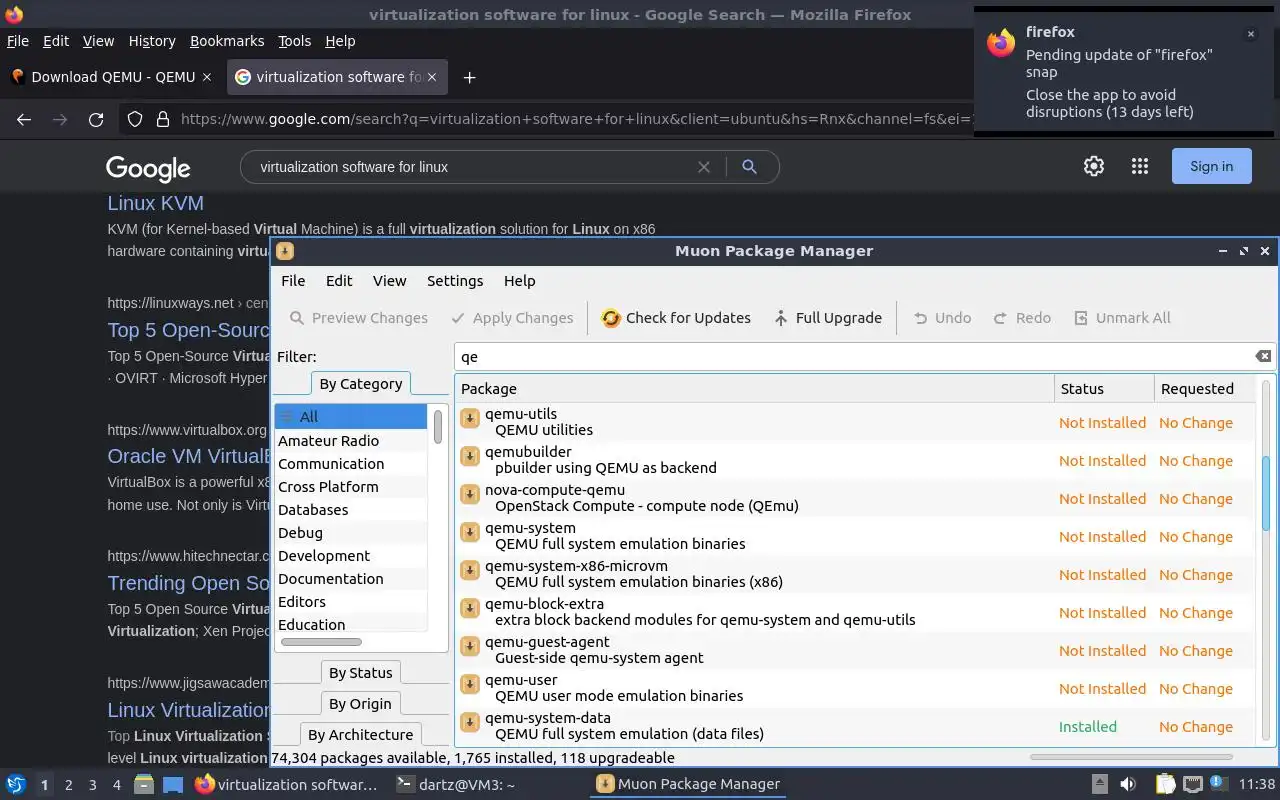The width and height of the screenshot is (1280, 800).
Task: Open the file manager taskbar icon
Action: 143,784
